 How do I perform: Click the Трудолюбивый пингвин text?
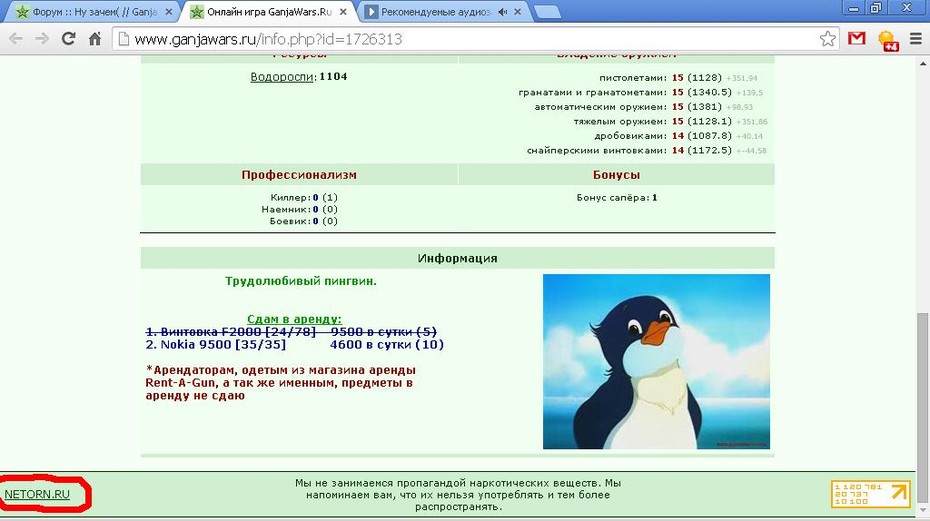[x=301, y=281]
